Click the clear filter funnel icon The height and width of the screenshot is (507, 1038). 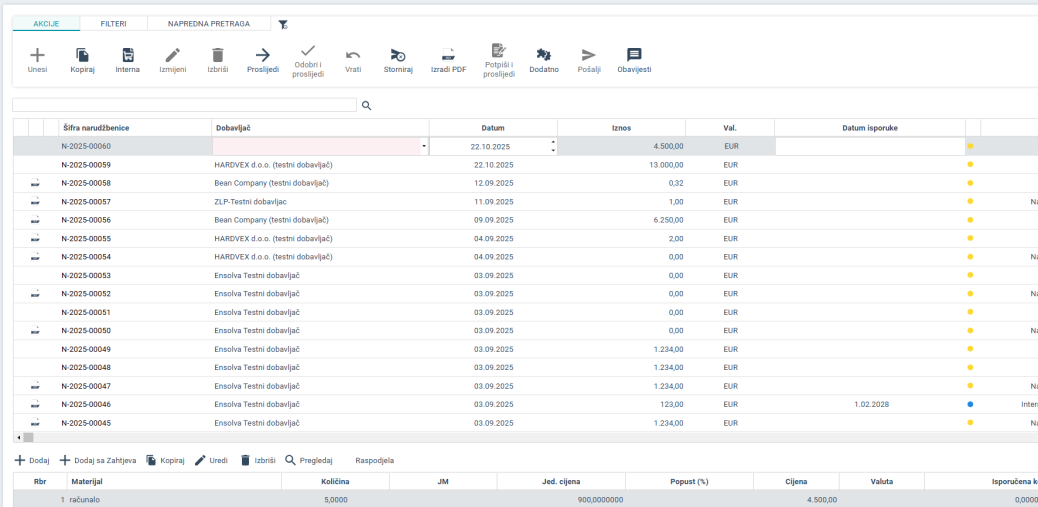[x=283, y=24]
